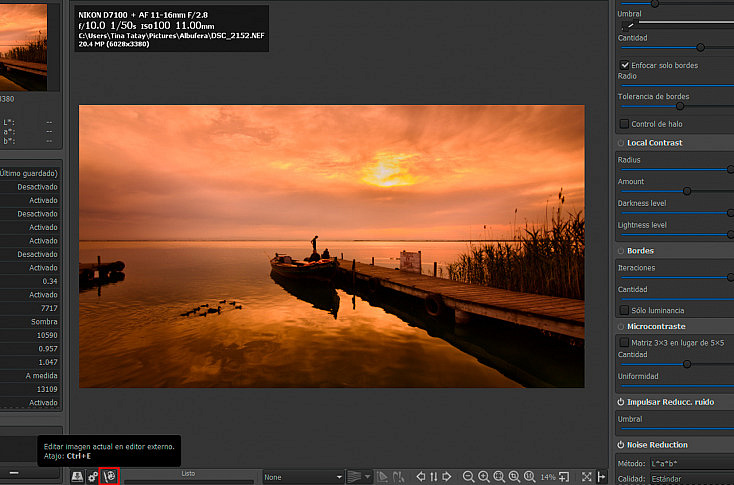Toggle Bordes power button

(621, 251)
